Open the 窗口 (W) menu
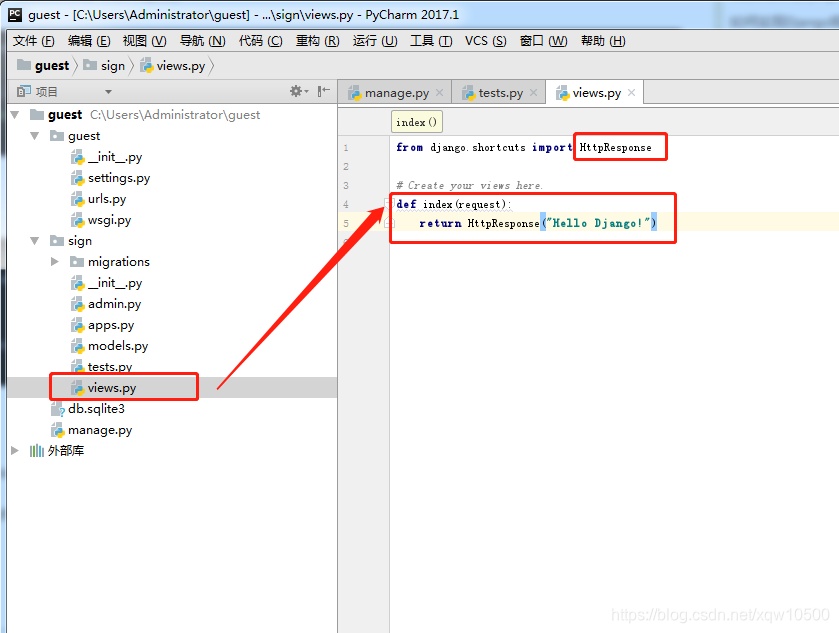Screen dimensions: 839x633 (x=543, y=41)
